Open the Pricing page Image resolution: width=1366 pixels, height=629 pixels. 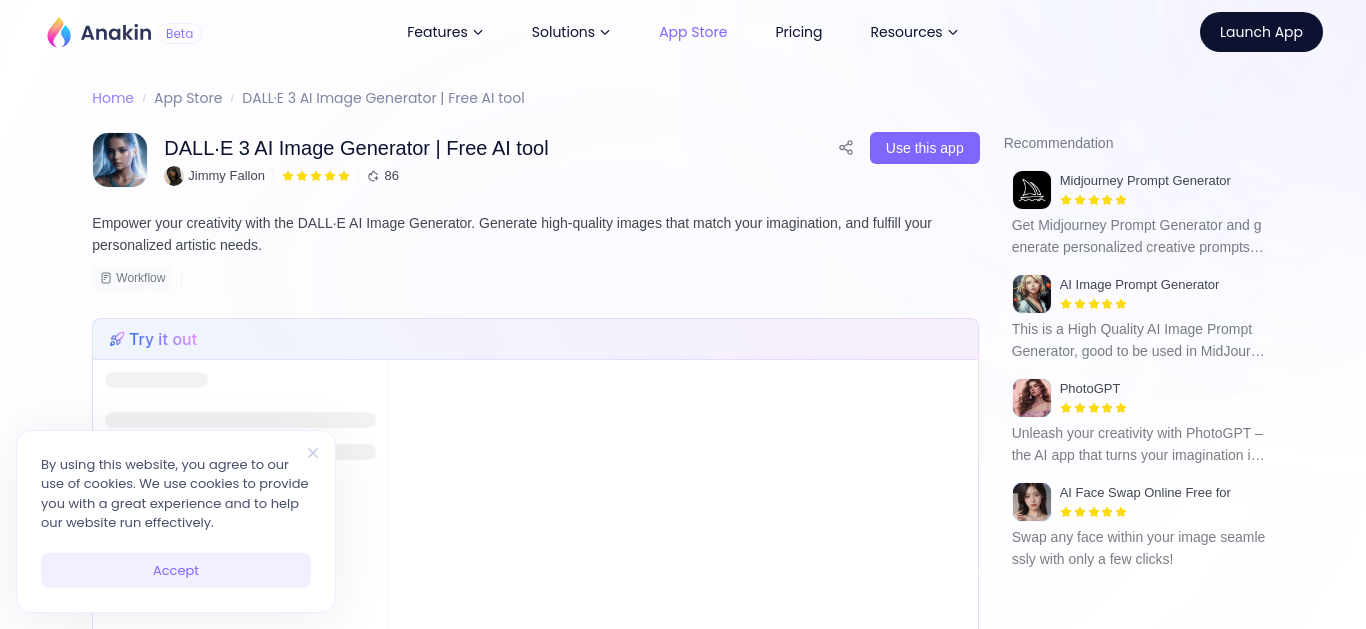pos(799,32)
